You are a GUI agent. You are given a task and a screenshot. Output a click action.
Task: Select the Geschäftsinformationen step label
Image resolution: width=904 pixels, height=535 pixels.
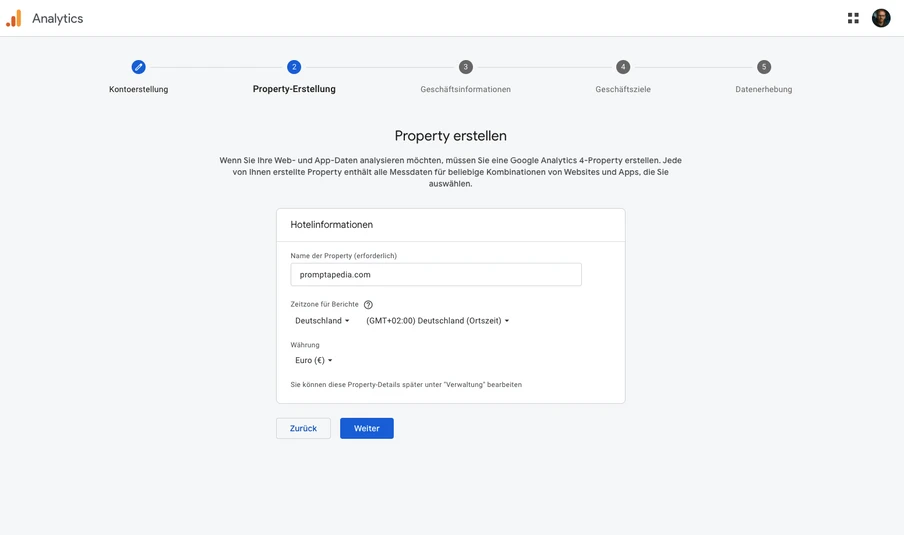pos(466,89)
